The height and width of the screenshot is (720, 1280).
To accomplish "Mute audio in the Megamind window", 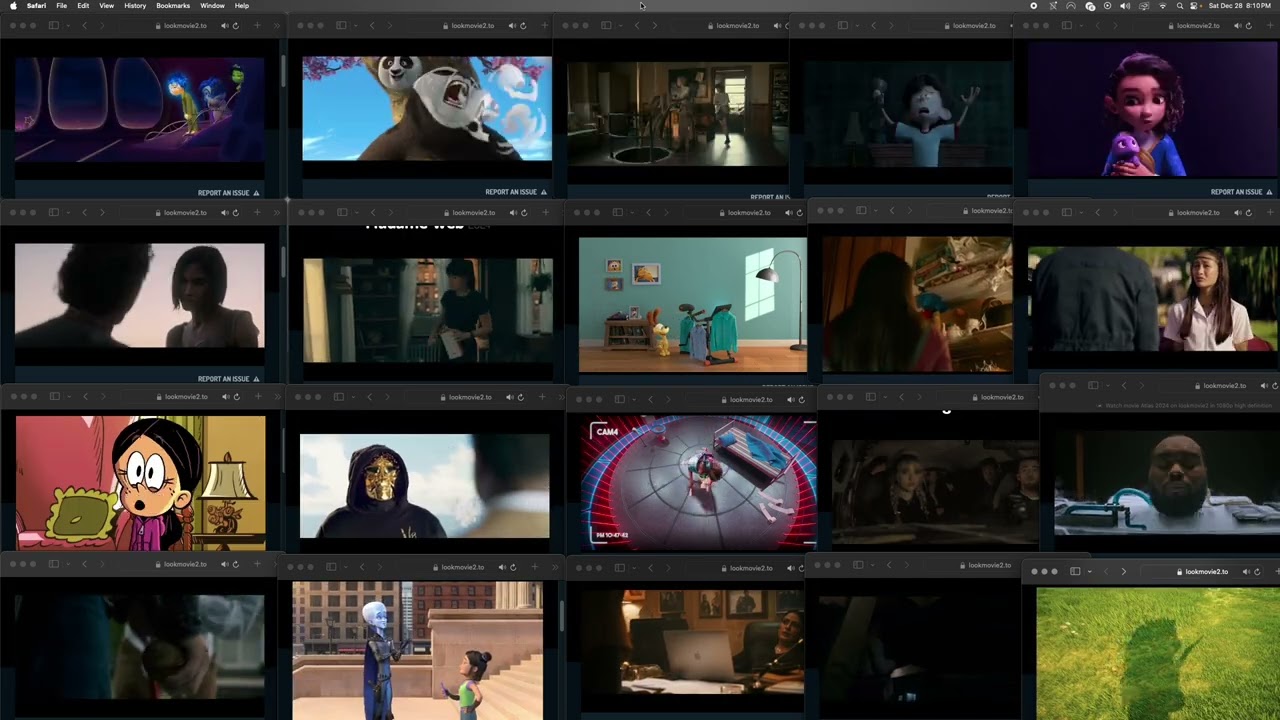I will point(502,567).
